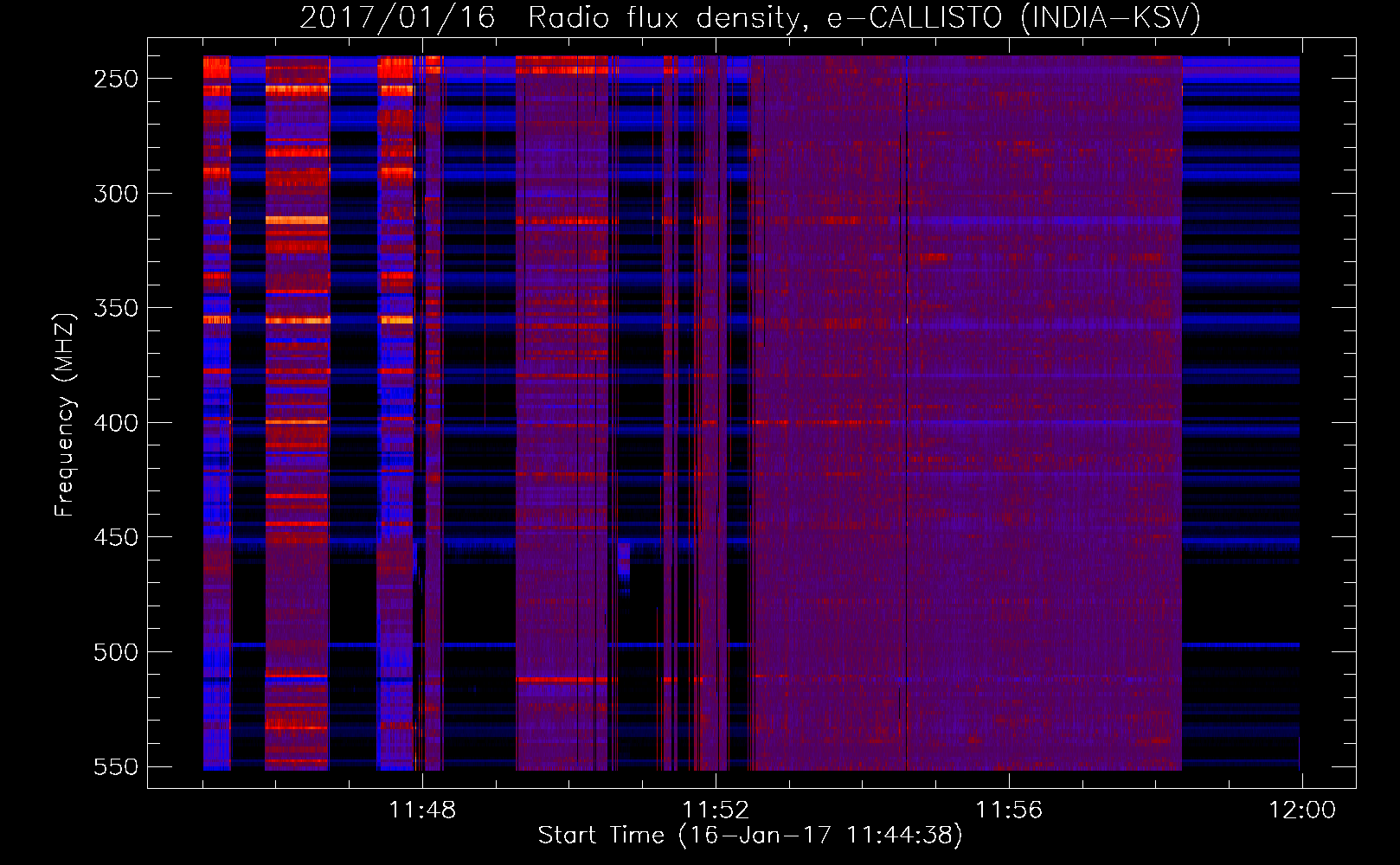Select the 12:00 time tick label
The width and height of the screenshot is (1400, 865).
coord(1302,810)
